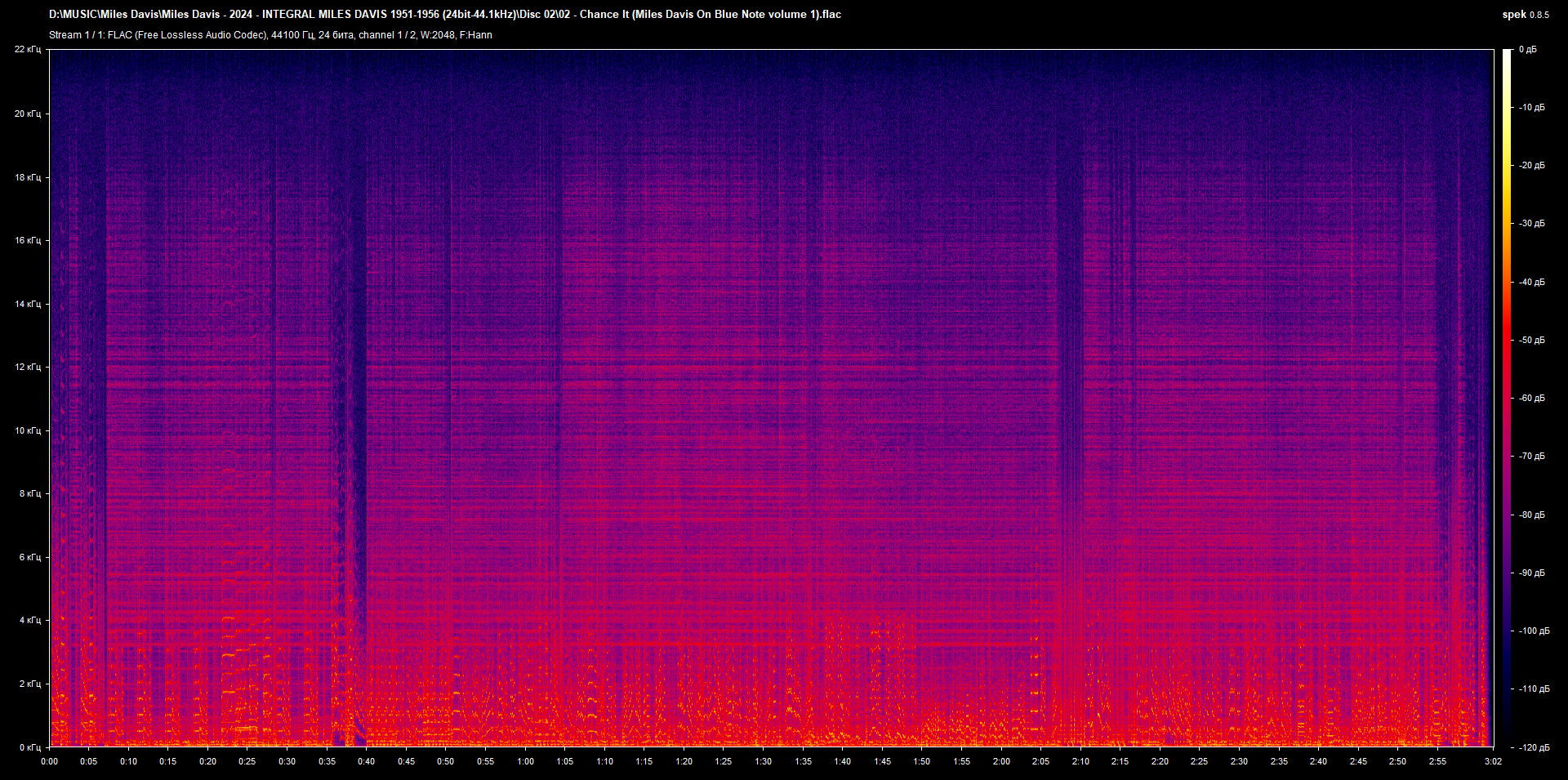Click the 16 кГц frequency label
The image size is (1568, 780).
[x=28, y=240]
